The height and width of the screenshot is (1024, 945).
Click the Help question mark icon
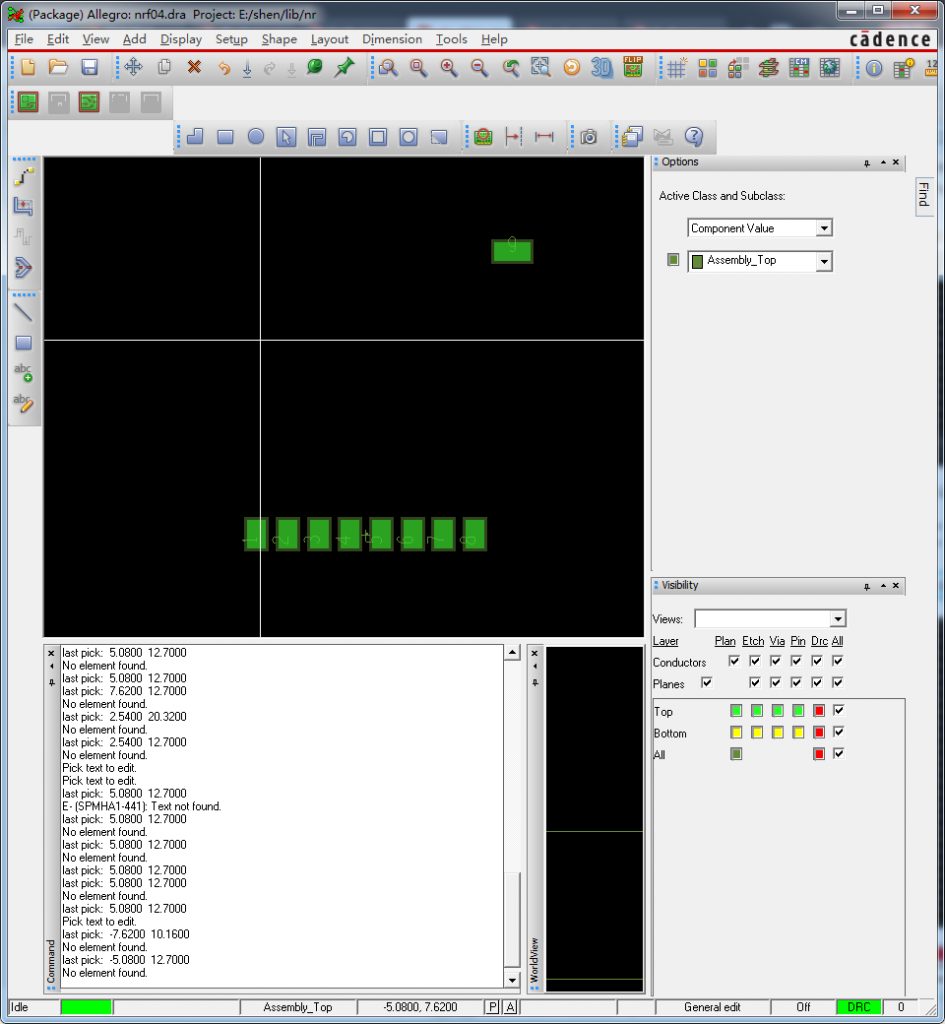click(x=694, y=137)
